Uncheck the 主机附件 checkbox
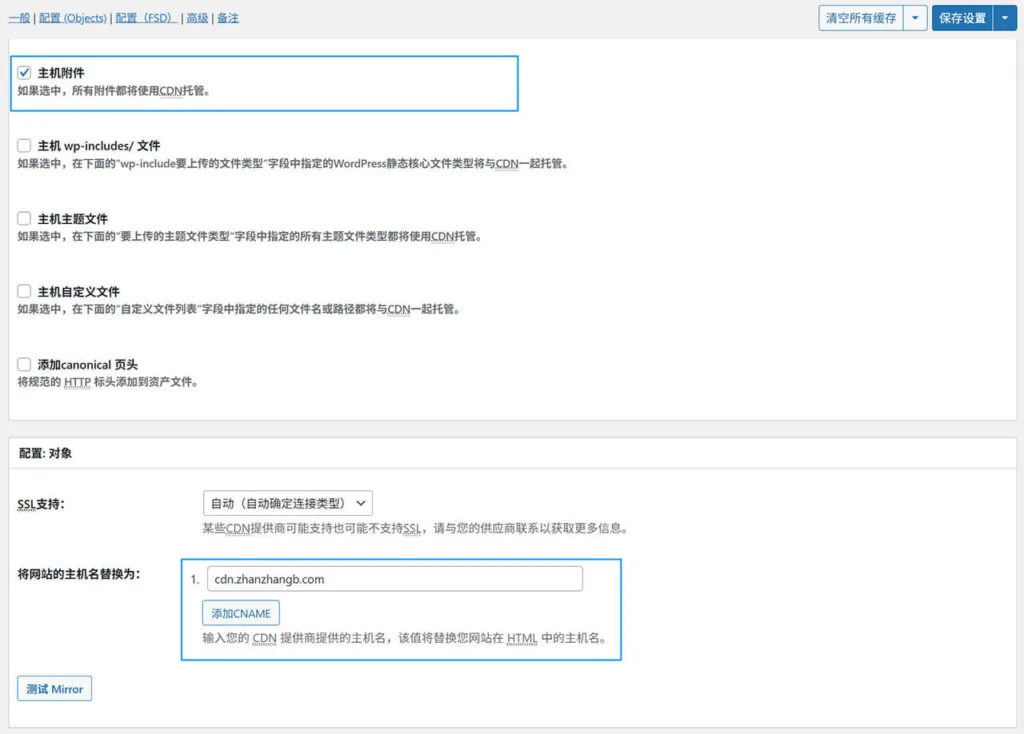 point(24,72)
